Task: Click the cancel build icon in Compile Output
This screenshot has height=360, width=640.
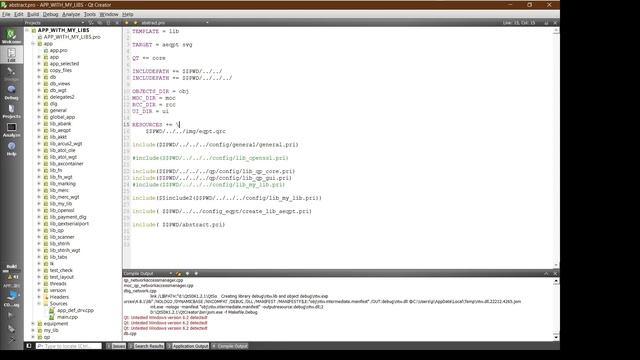Action: (x=178, y=273)
